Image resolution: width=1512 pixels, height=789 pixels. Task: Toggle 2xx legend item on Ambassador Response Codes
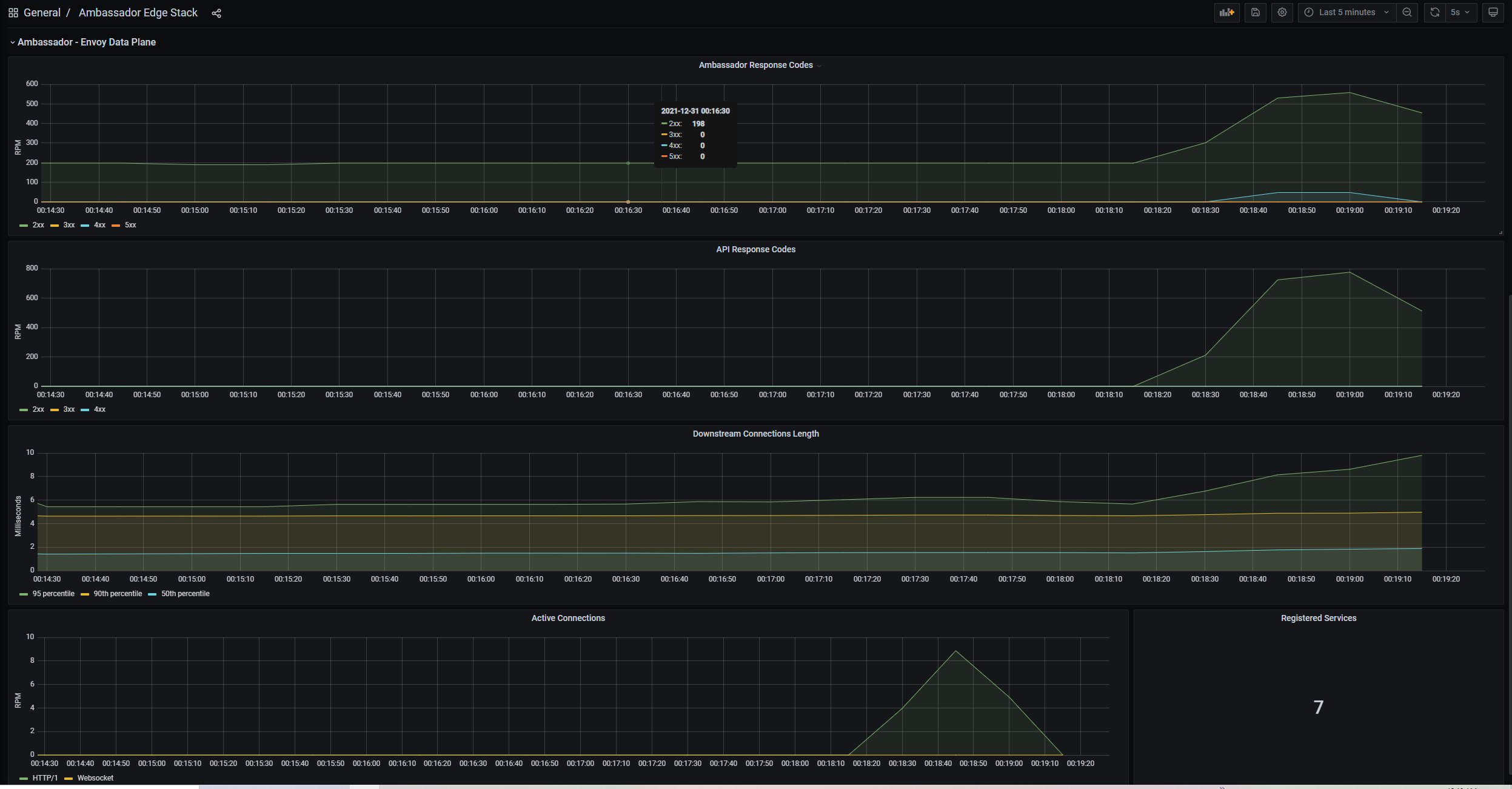[37, 224]
